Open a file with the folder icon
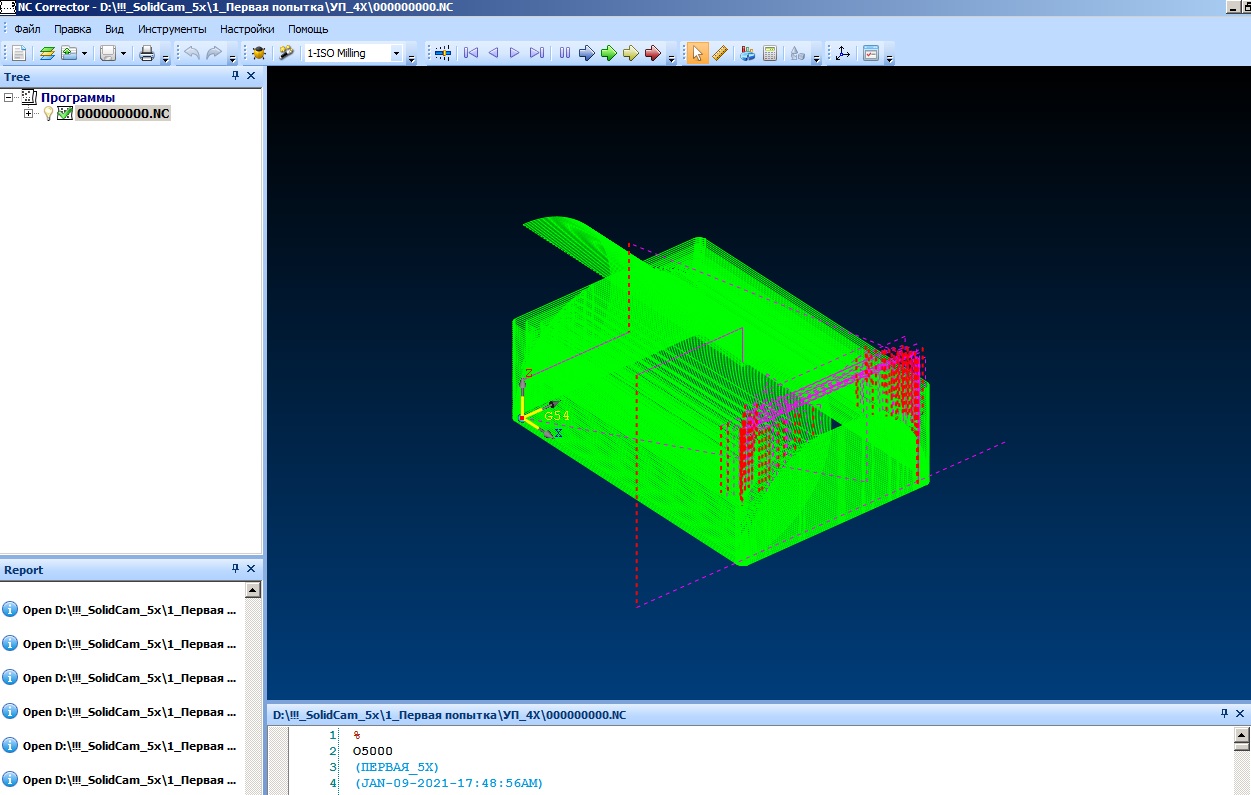This screenshot has height=795, width=1251. [69, 53]
